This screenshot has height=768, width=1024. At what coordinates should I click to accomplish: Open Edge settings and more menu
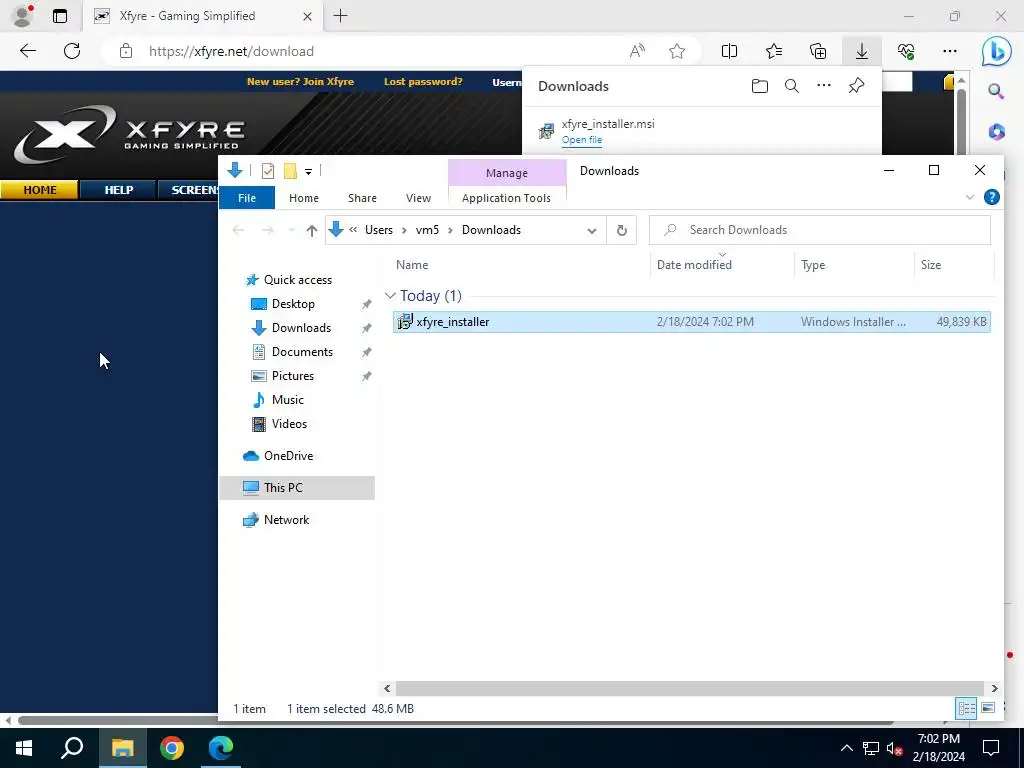pyautogui.click(x=950, y=51)
